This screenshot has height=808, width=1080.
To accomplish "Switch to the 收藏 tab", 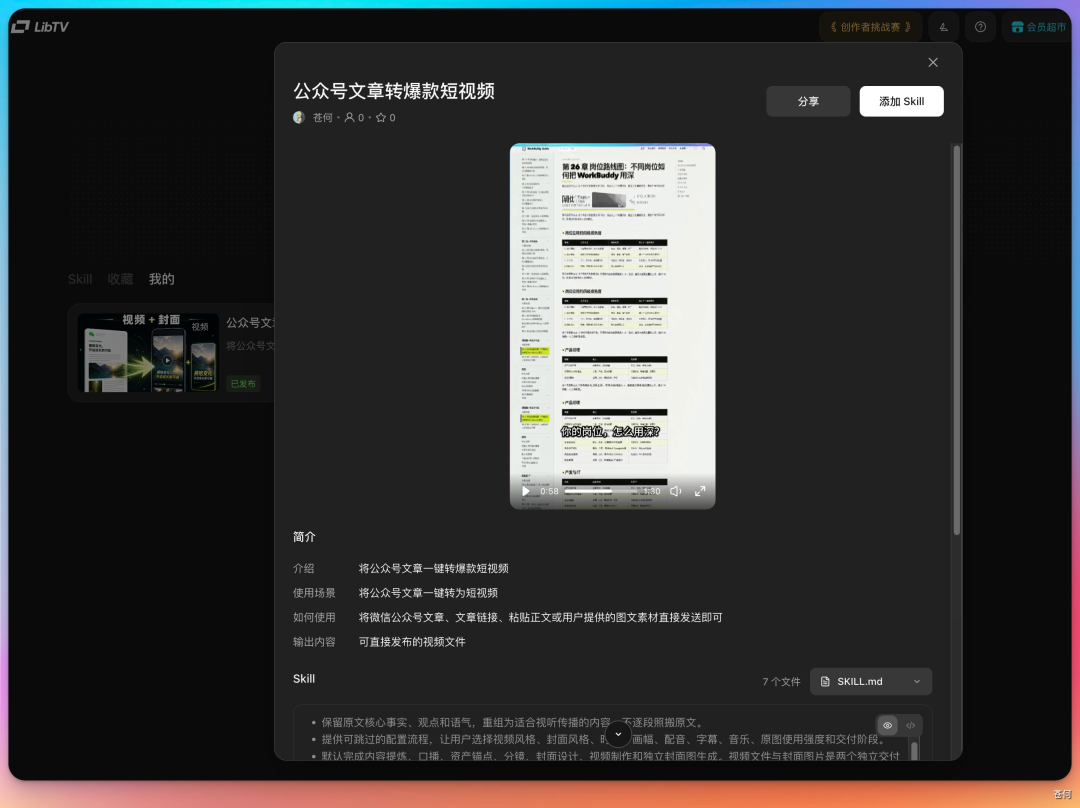I will pos(120,279).
